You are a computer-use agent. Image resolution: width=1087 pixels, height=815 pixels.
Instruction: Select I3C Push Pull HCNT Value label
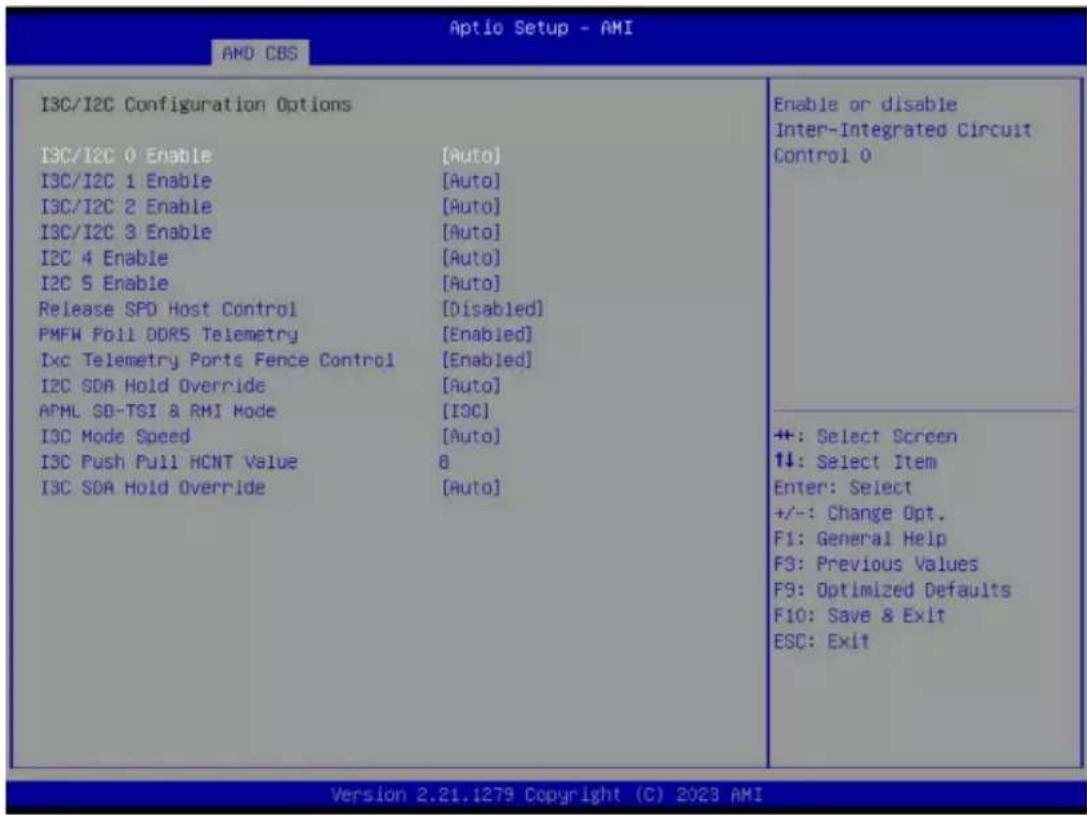tap(168, 462)
